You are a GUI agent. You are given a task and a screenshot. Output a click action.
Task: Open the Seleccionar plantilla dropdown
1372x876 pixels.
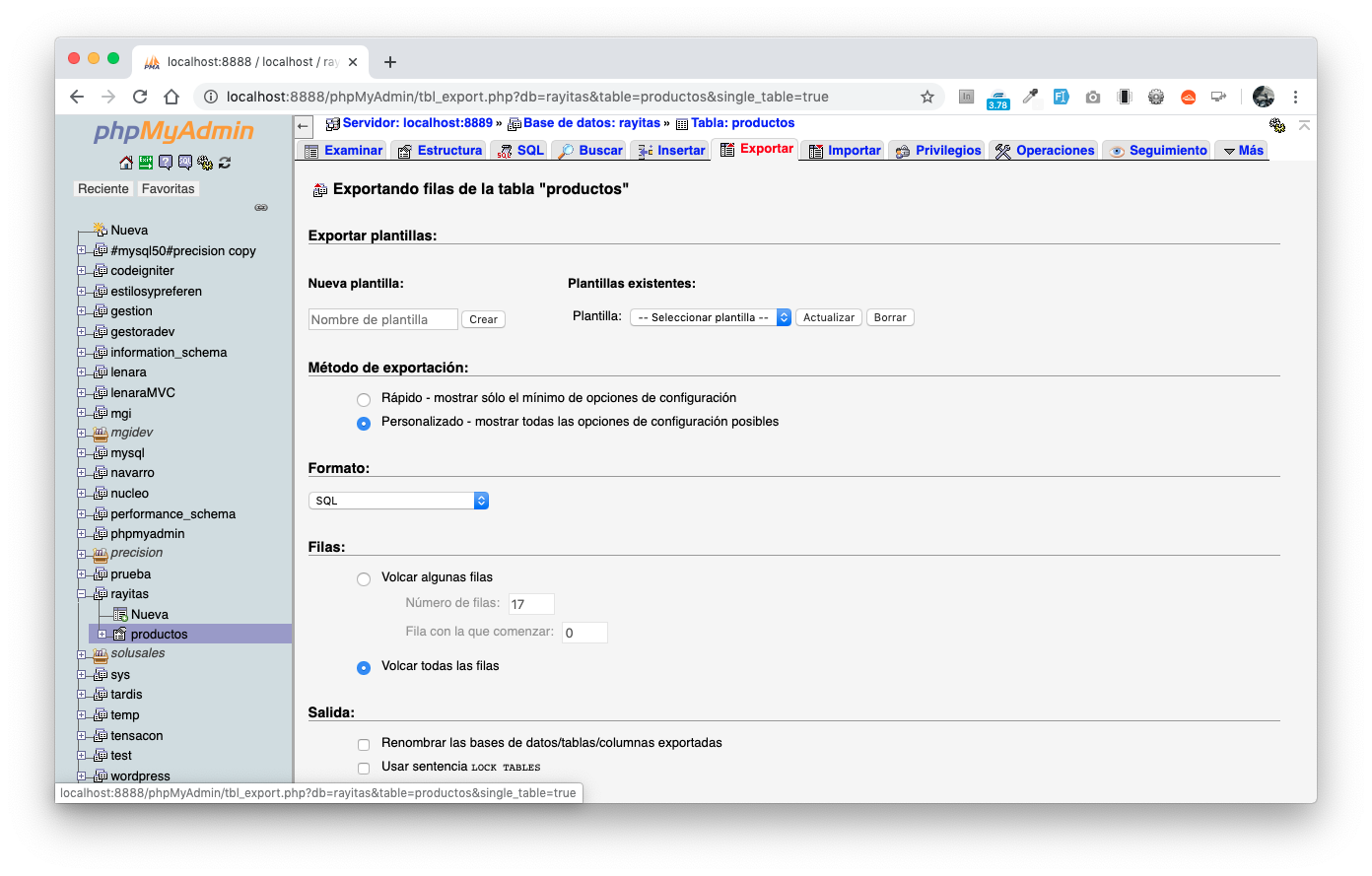coord(711,317)
